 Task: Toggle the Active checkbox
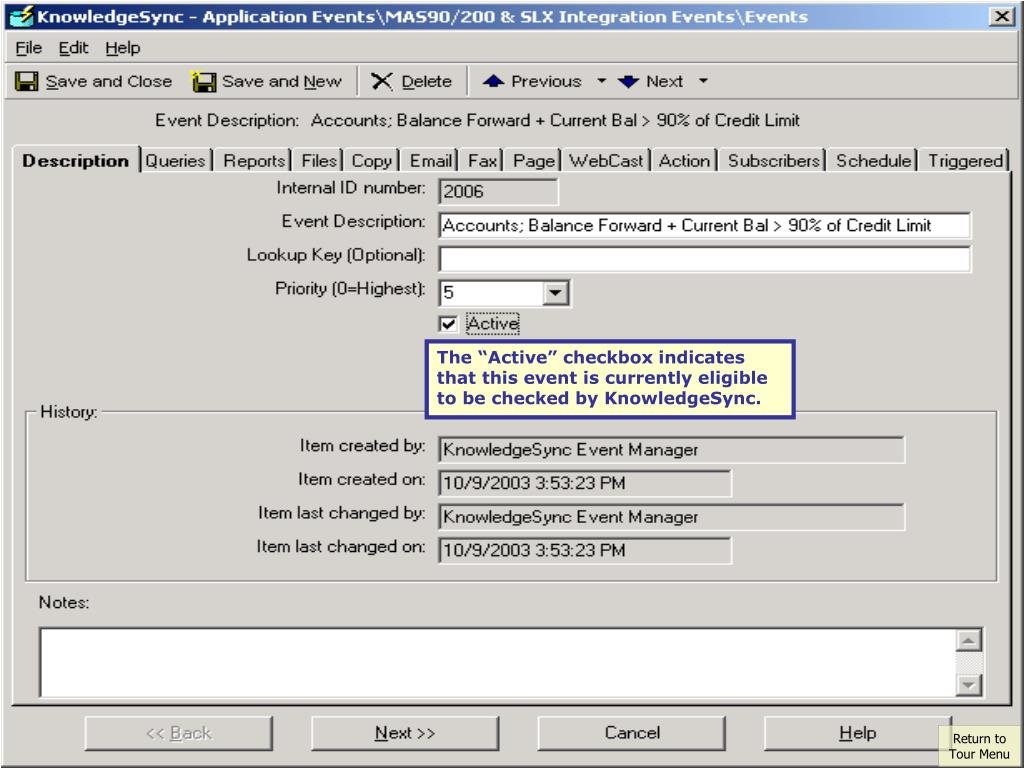pyautogui.click(x=448, y=324)
